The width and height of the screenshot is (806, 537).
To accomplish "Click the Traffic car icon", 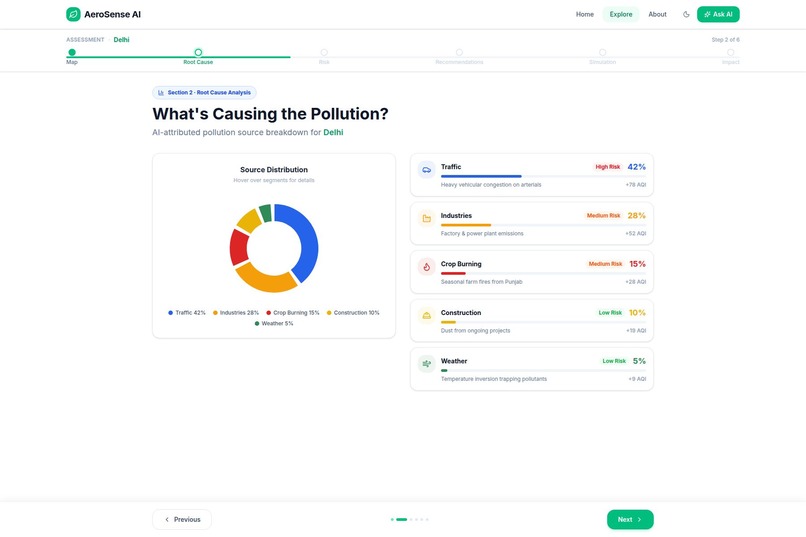I will 427,170.
